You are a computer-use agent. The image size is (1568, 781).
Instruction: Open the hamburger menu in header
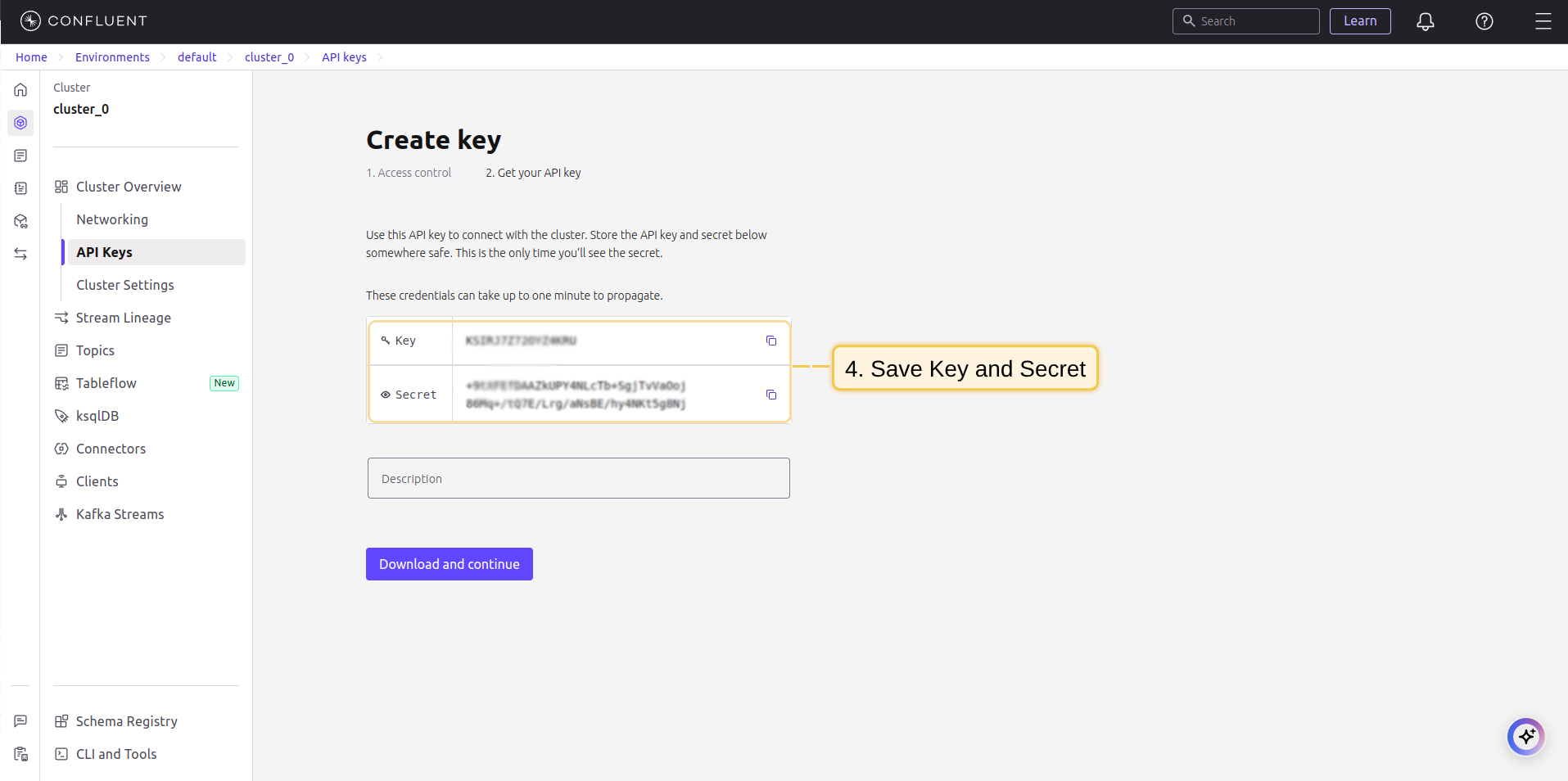1543,21
